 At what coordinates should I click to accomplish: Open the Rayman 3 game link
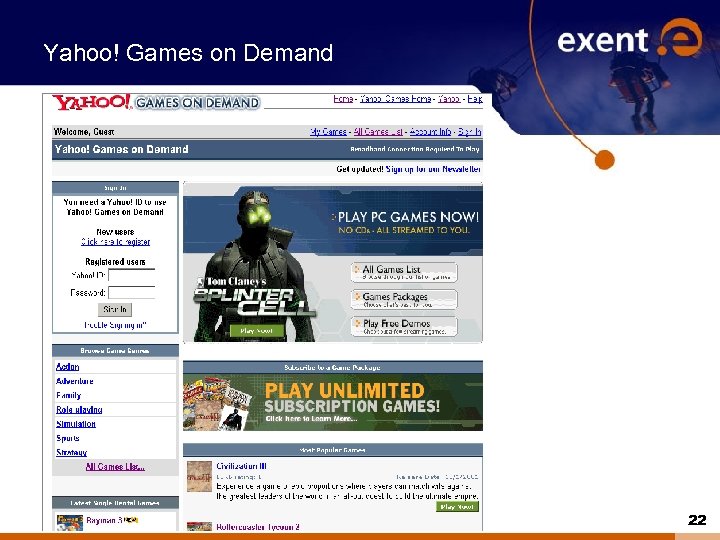coord(104,520)
